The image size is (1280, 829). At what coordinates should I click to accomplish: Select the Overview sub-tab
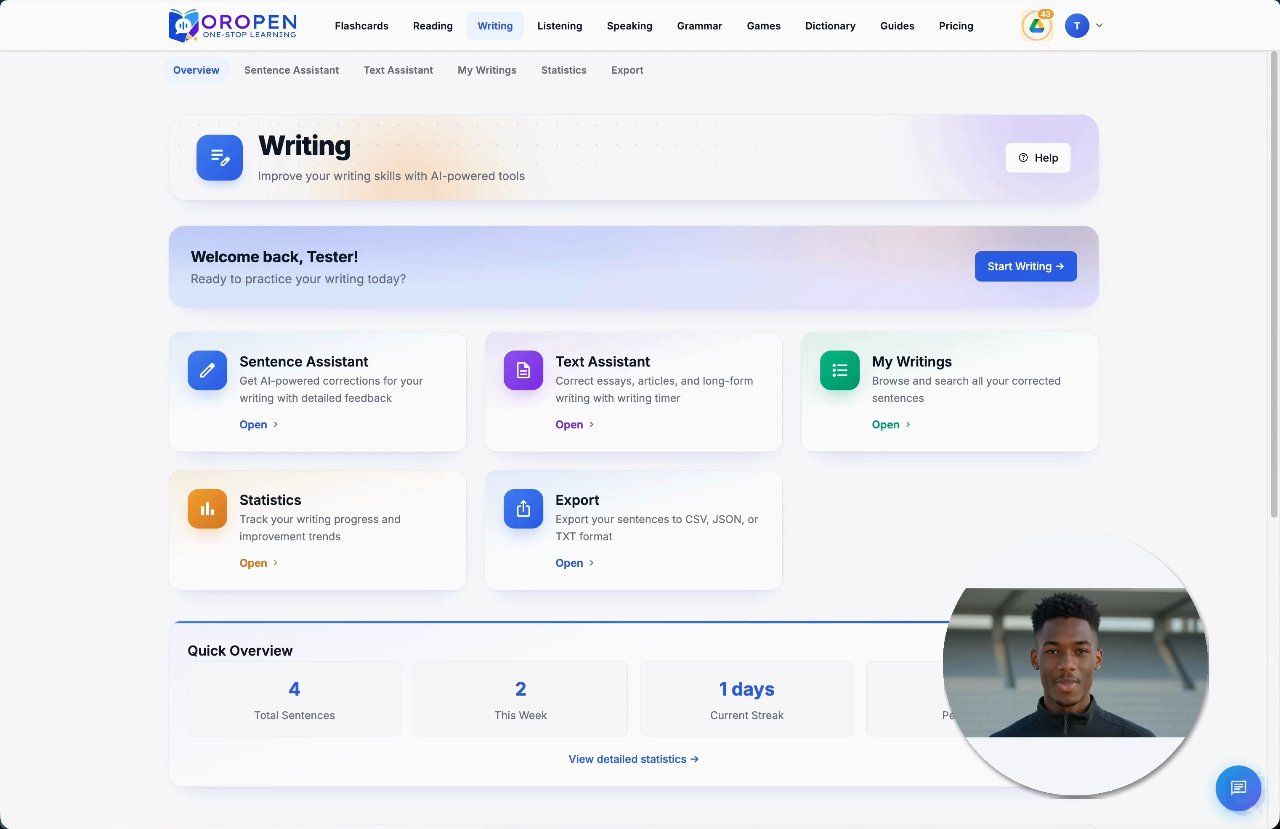[196, 70]
